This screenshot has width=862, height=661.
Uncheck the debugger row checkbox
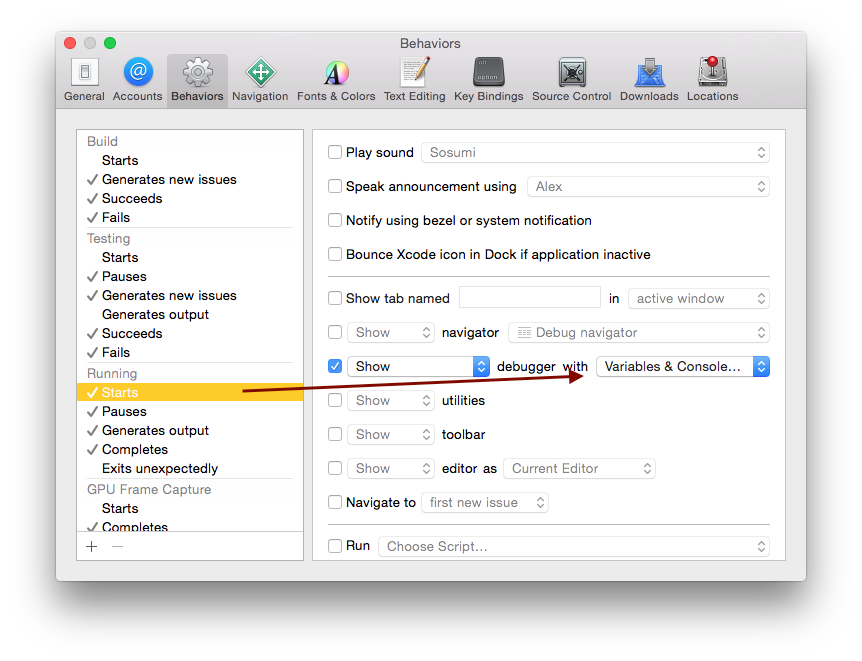click(335, 366)
